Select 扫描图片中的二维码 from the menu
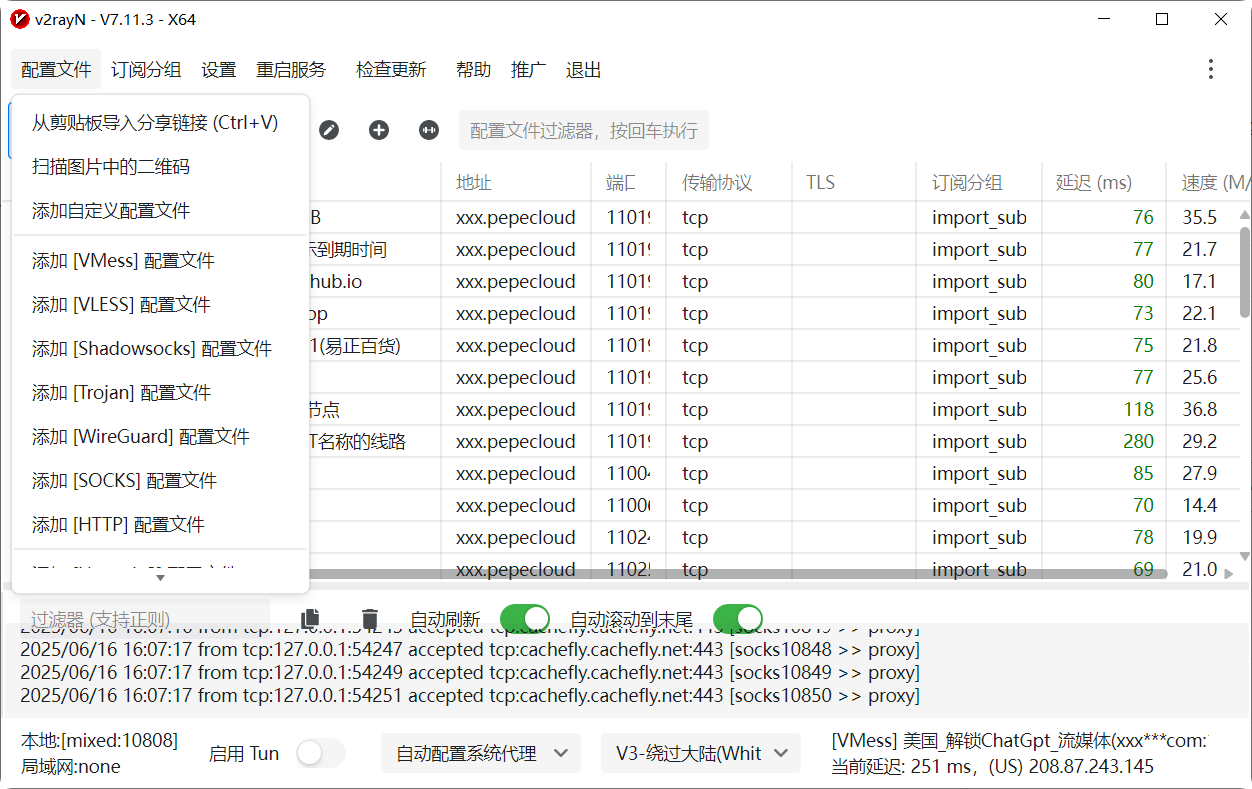 pyautogui.click(x=111, y=167)
